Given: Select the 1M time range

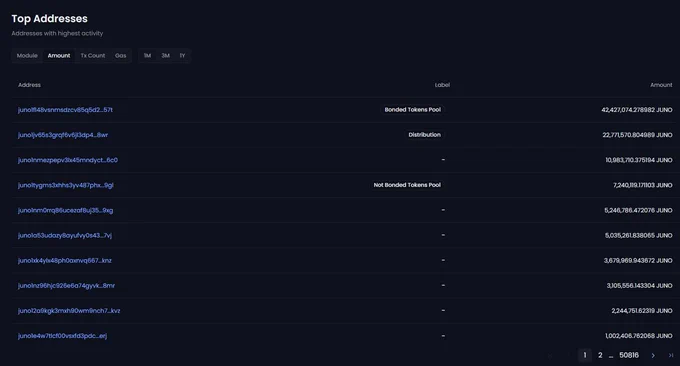Looking at the screenshot, I should click(147, 56).
